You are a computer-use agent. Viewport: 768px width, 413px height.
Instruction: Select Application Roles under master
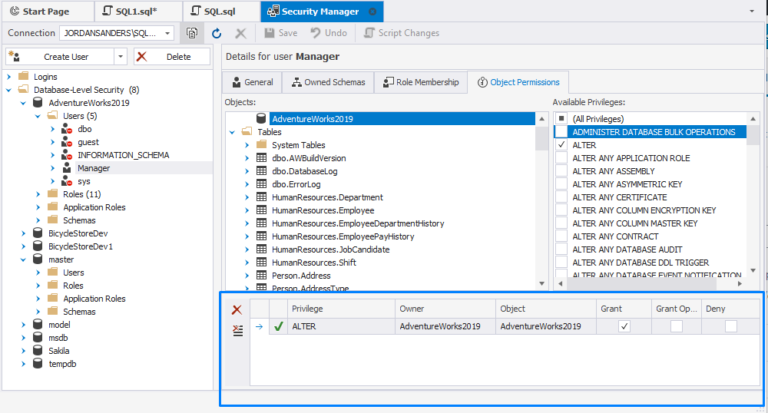[x=94, y=299]
